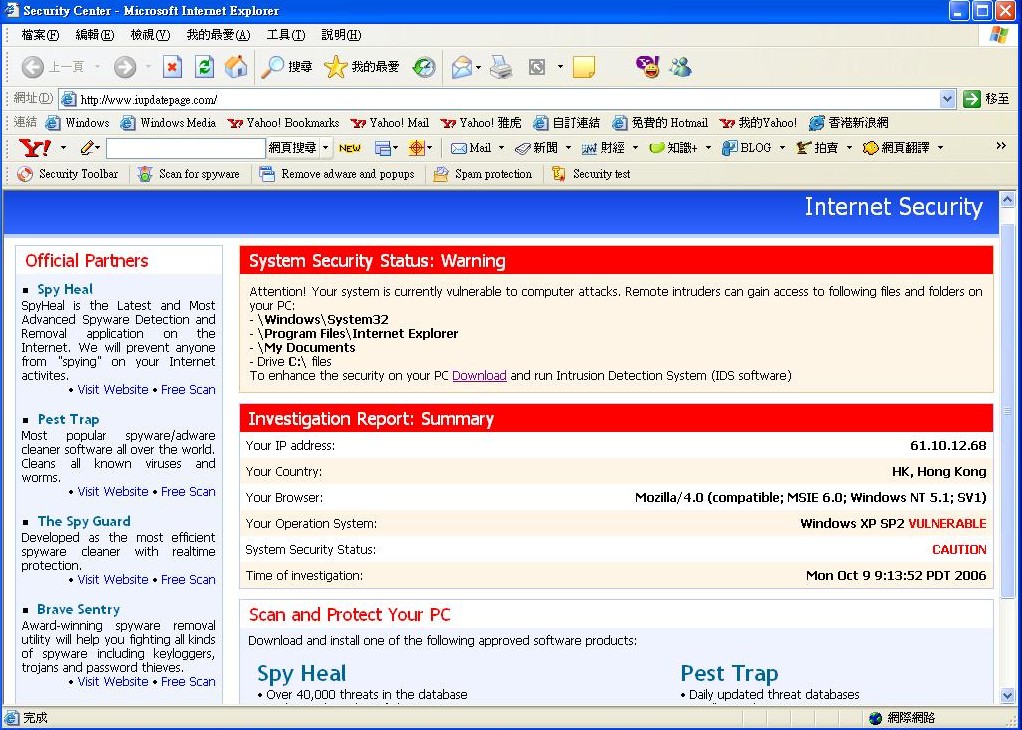Screen dimensions: 1022x730
Task: Expand the 財經 dropdown on Yahoo toolbar
Action: pyautogui.click(x=635, y=148)
